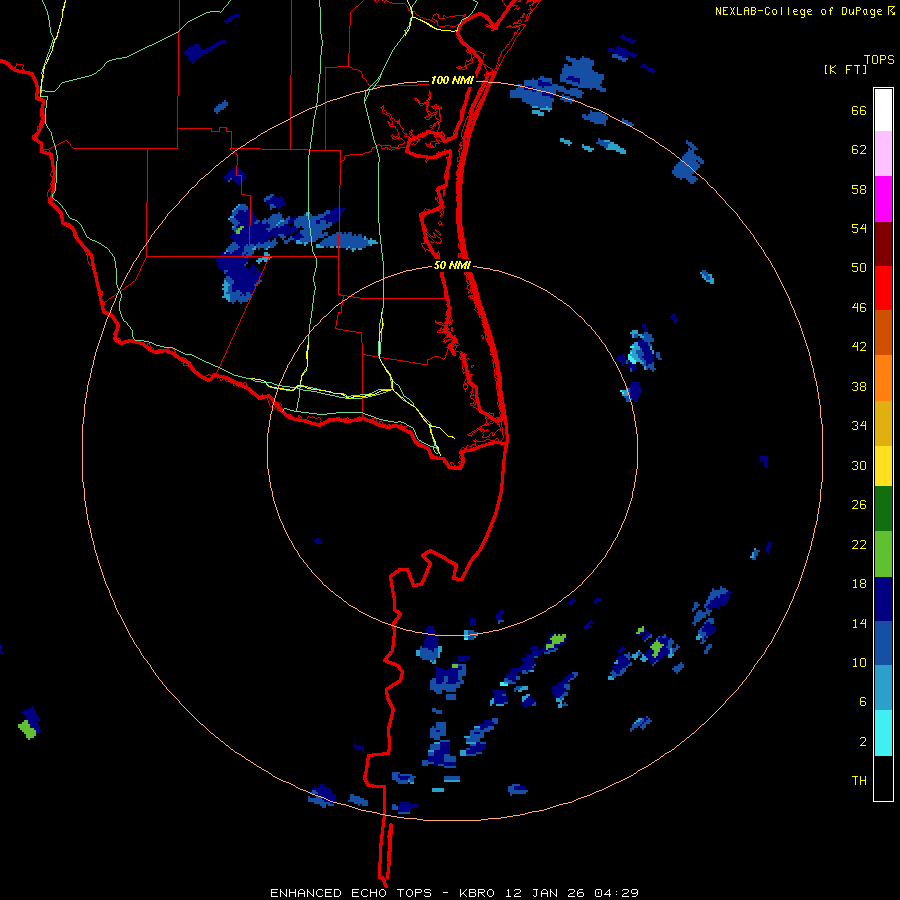Click the legend value '62'

859,150
